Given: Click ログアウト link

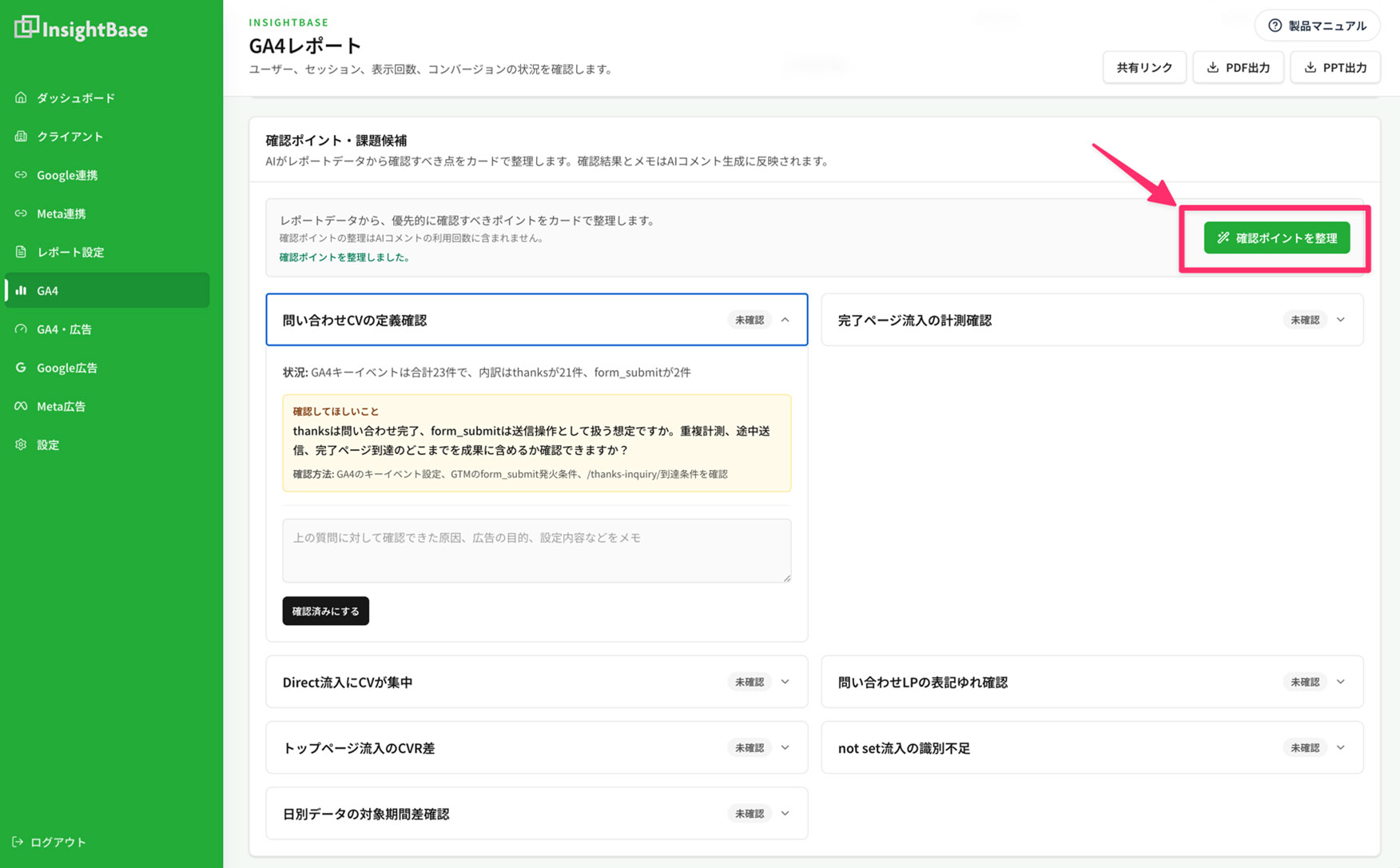Looking at the screenshot, I should (50, 842).
